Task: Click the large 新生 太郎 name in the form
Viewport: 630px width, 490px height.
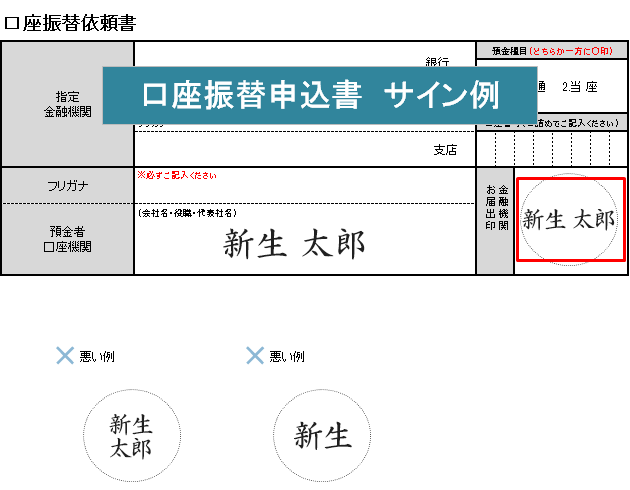Action: pyautogui.click(x=294, y=243)
